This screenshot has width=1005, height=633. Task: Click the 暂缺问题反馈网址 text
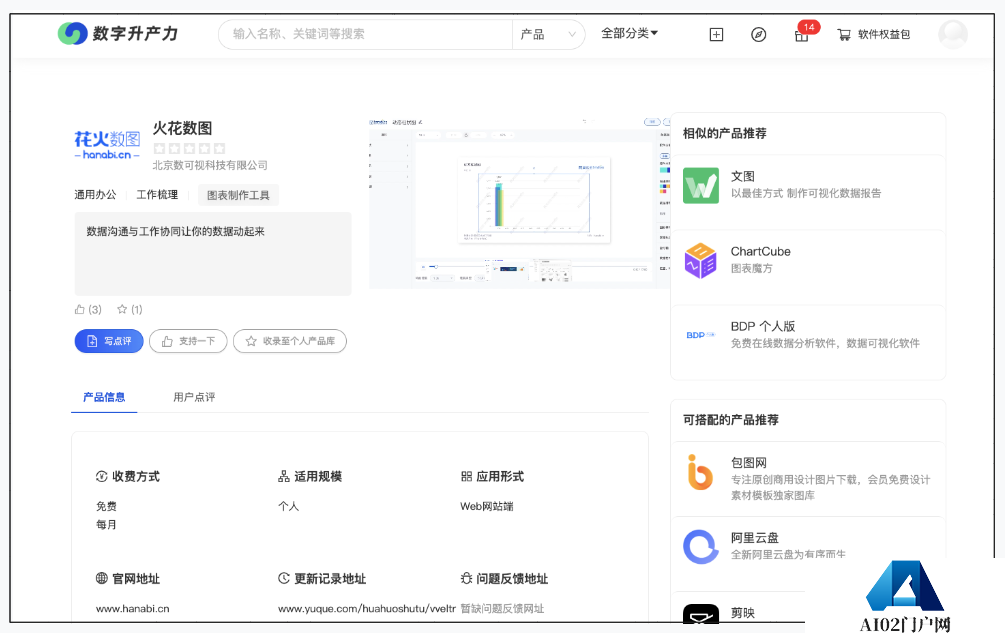[502, 609]
